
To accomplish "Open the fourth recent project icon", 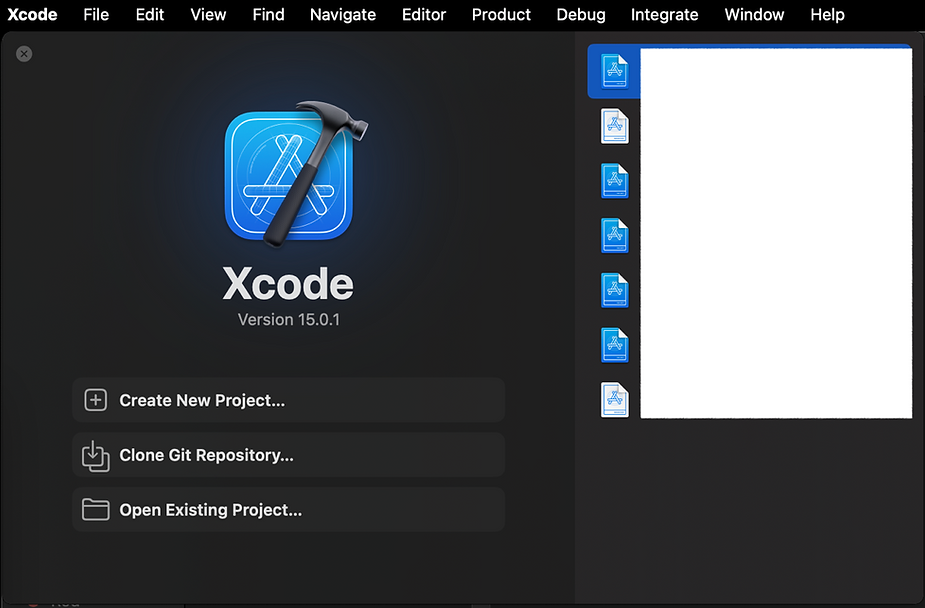I will pyautogui.click(x=614, y=235).
